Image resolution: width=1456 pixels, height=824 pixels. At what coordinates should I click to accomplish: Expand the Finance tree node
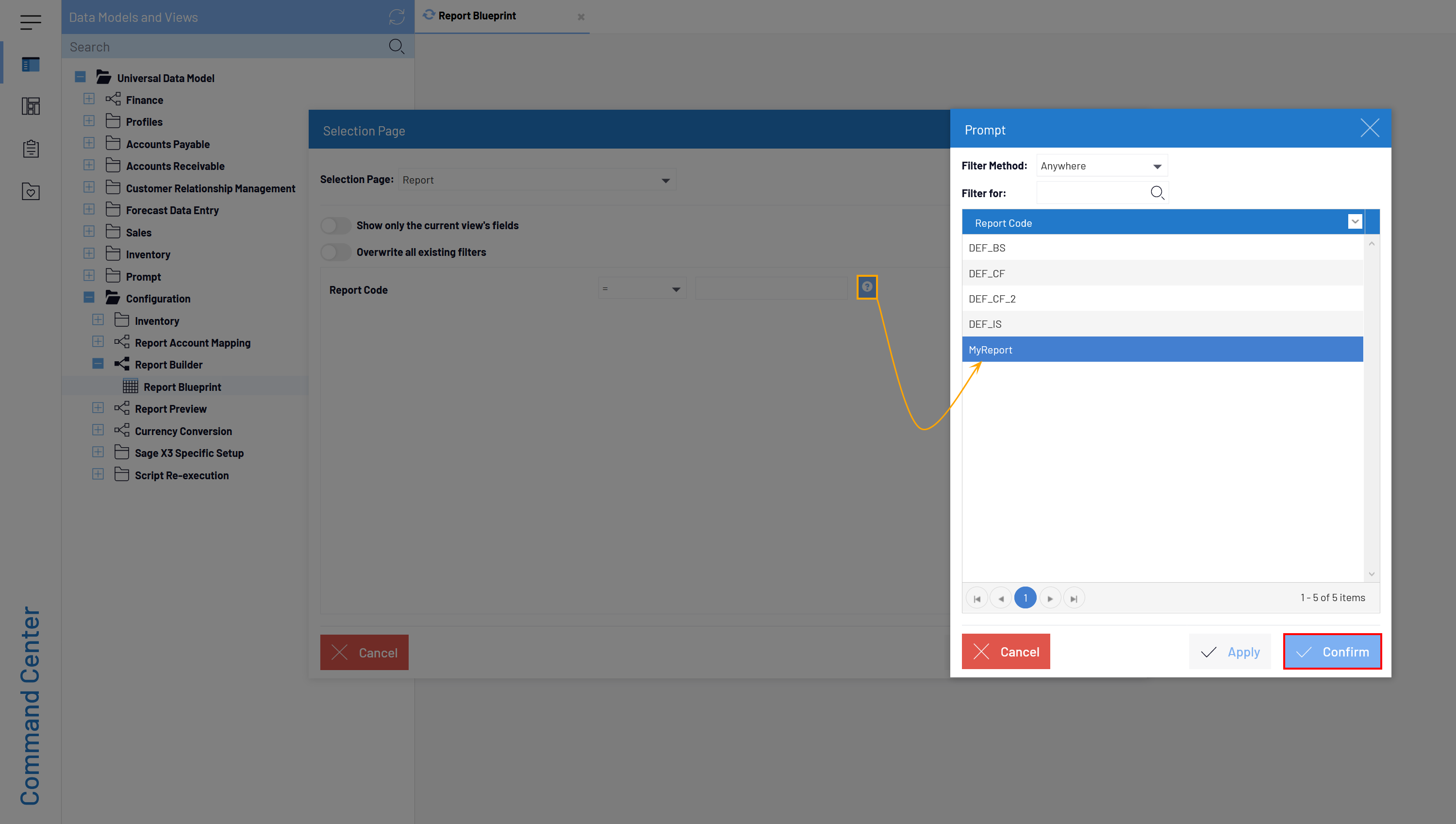(x=89, y=99)
